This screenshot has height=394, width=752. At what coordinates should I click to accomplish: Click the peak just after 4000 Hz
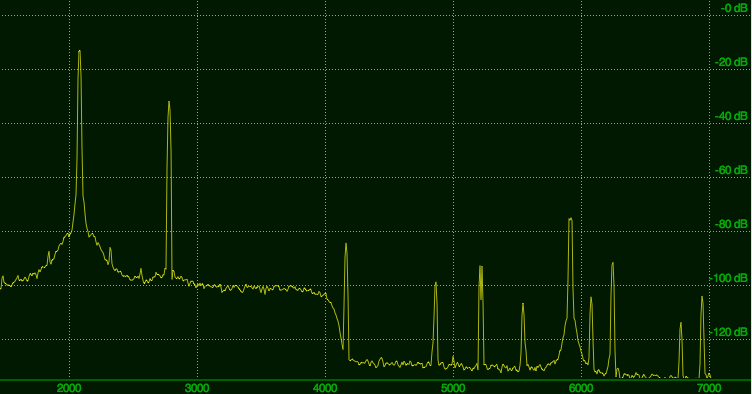pyautogui.click(x=346, y=245)
